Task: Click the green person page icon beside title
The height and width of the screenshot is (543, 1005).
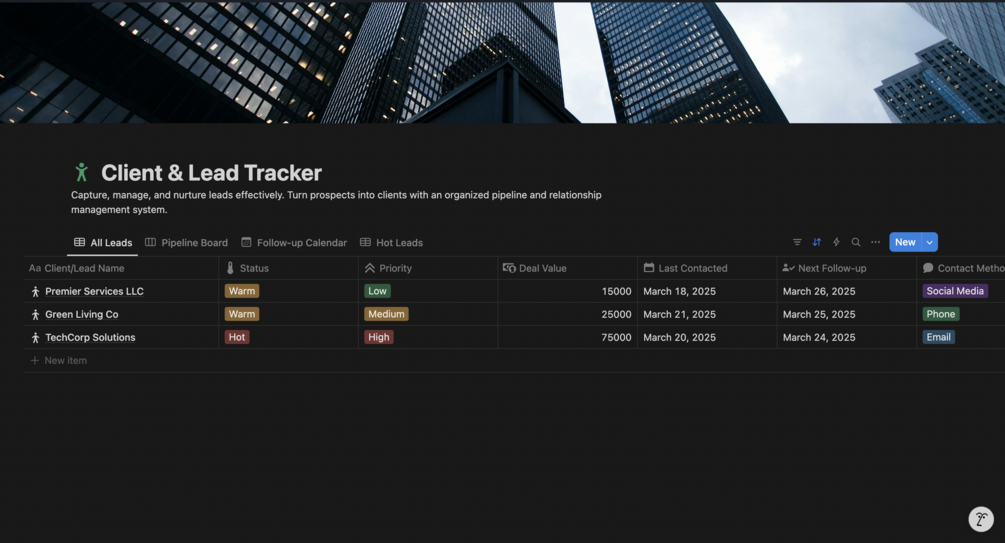Action: (81, 172)
